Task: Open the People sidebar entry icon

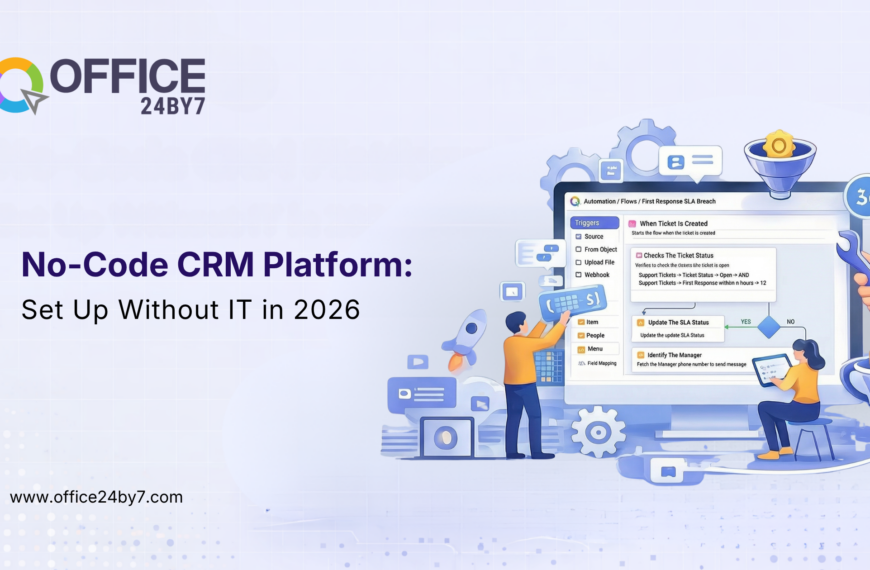Action: [x=581, y=335]
